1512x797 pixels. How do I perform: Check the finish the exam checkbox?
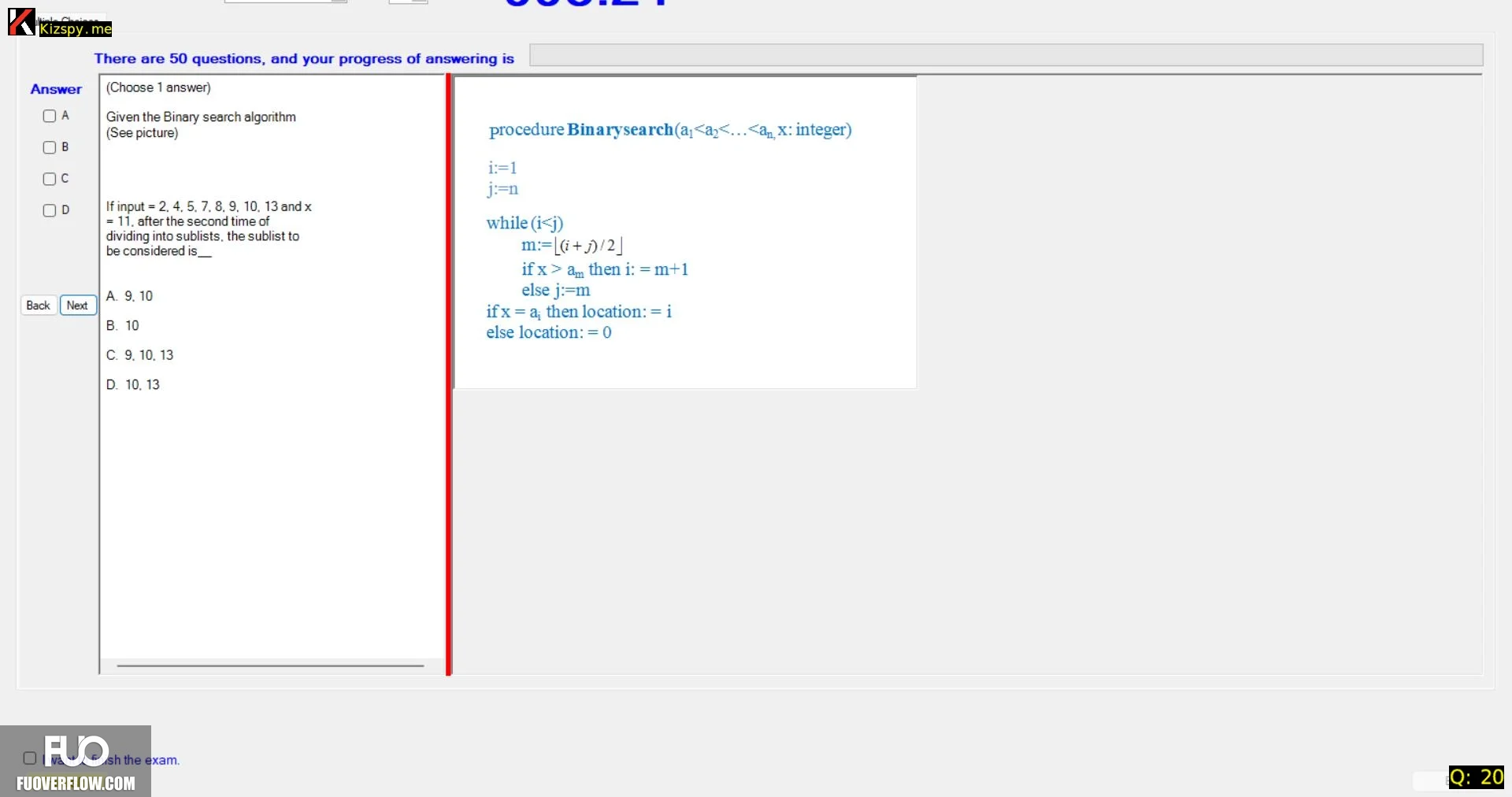30,758
